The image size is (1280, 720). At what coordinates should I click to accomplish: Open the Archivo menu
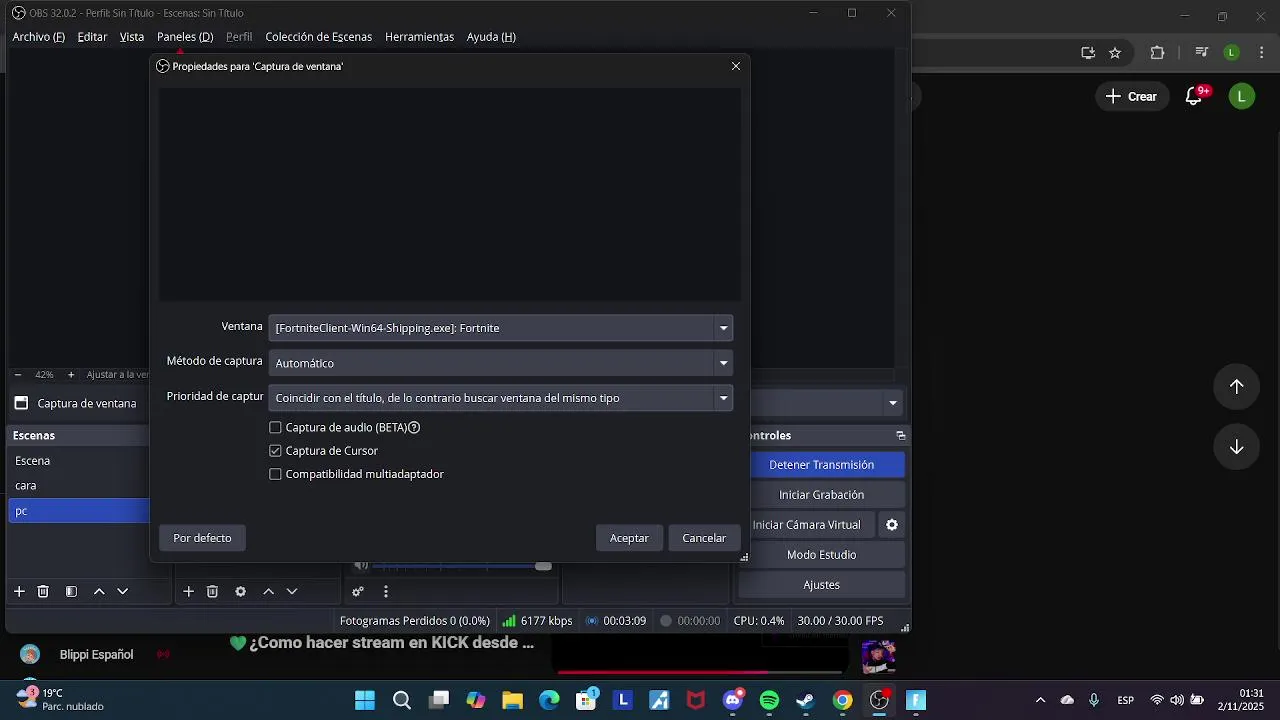point(38,37)
